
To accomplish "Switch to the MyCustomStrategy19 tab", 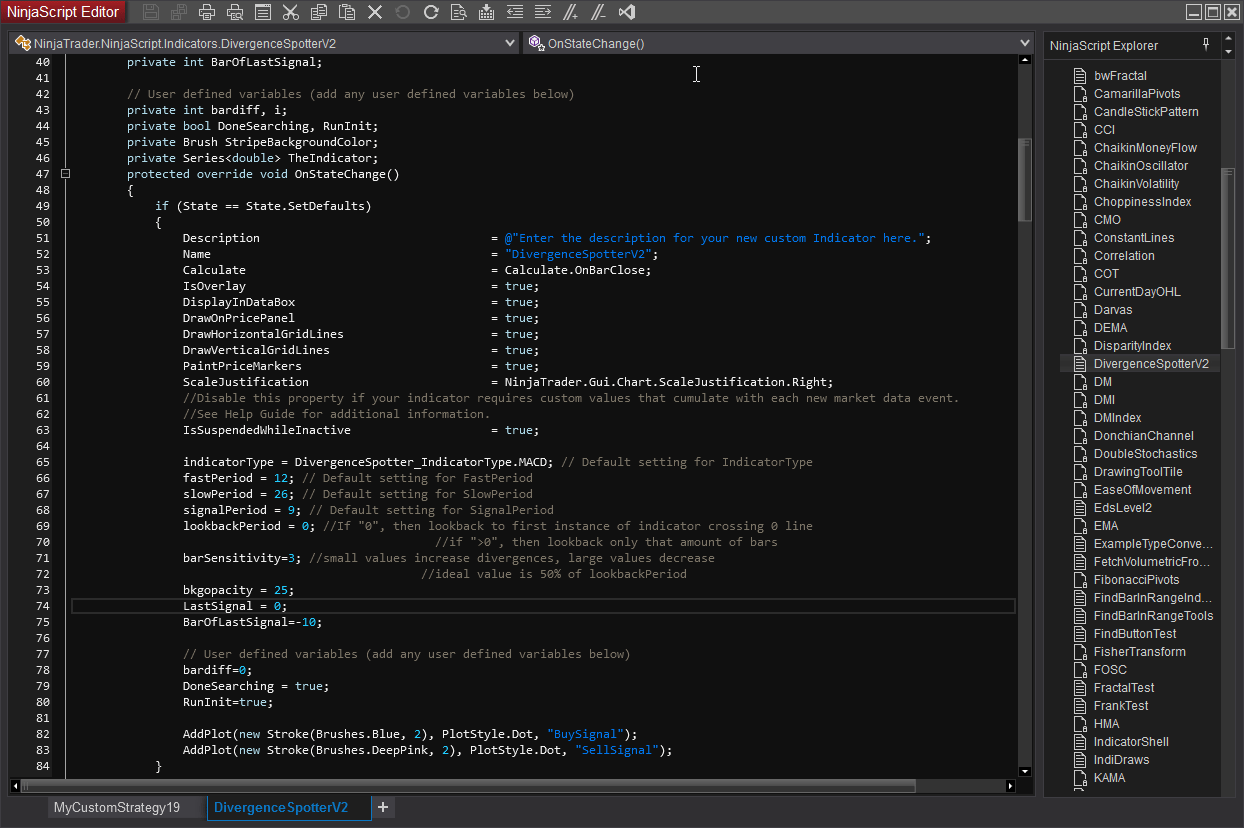I will (x=117, y=807).
